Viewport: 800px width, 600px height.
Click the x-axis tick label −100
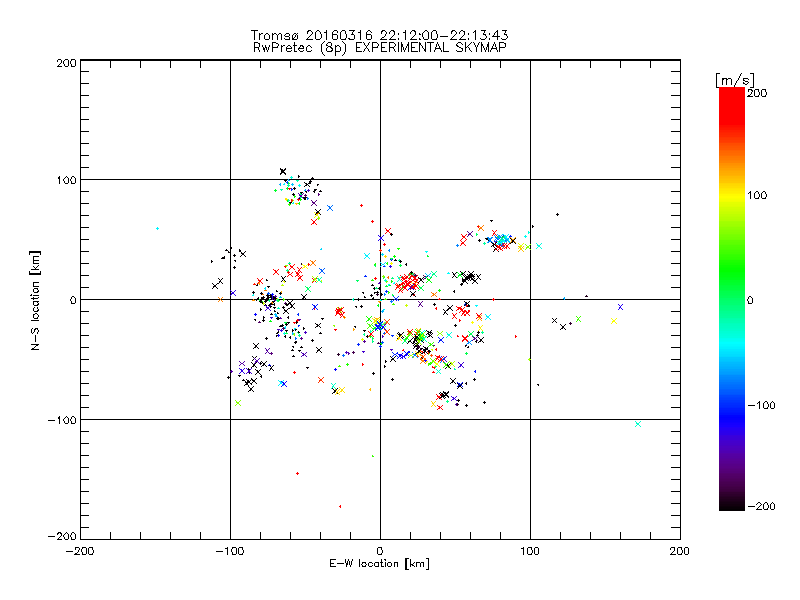coord(230,551)
